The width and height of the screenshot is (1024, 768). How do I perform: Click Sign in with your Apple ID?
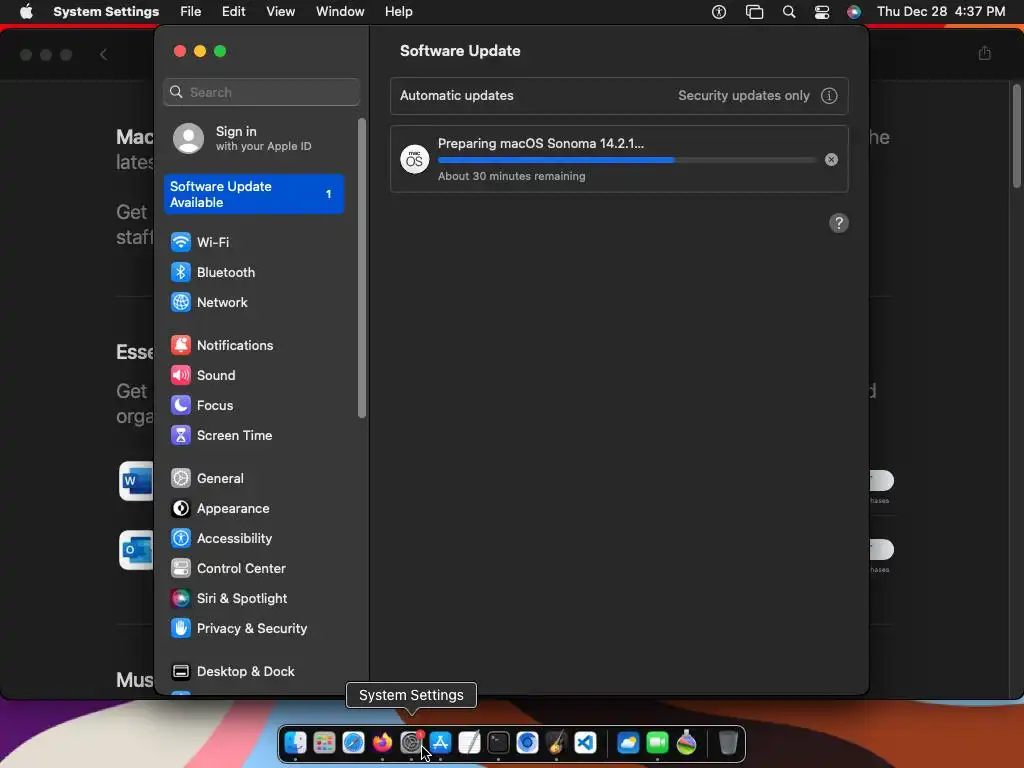coord(255,138)
